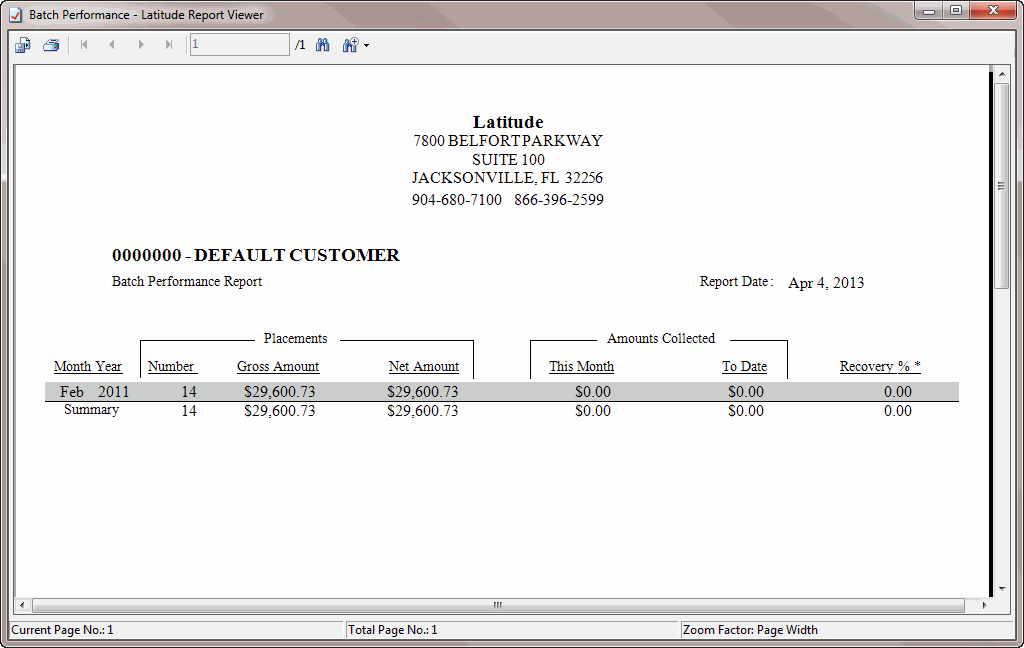Screen dimensions: 1024x648
Task: Go to the previous page
Action: 112,44
